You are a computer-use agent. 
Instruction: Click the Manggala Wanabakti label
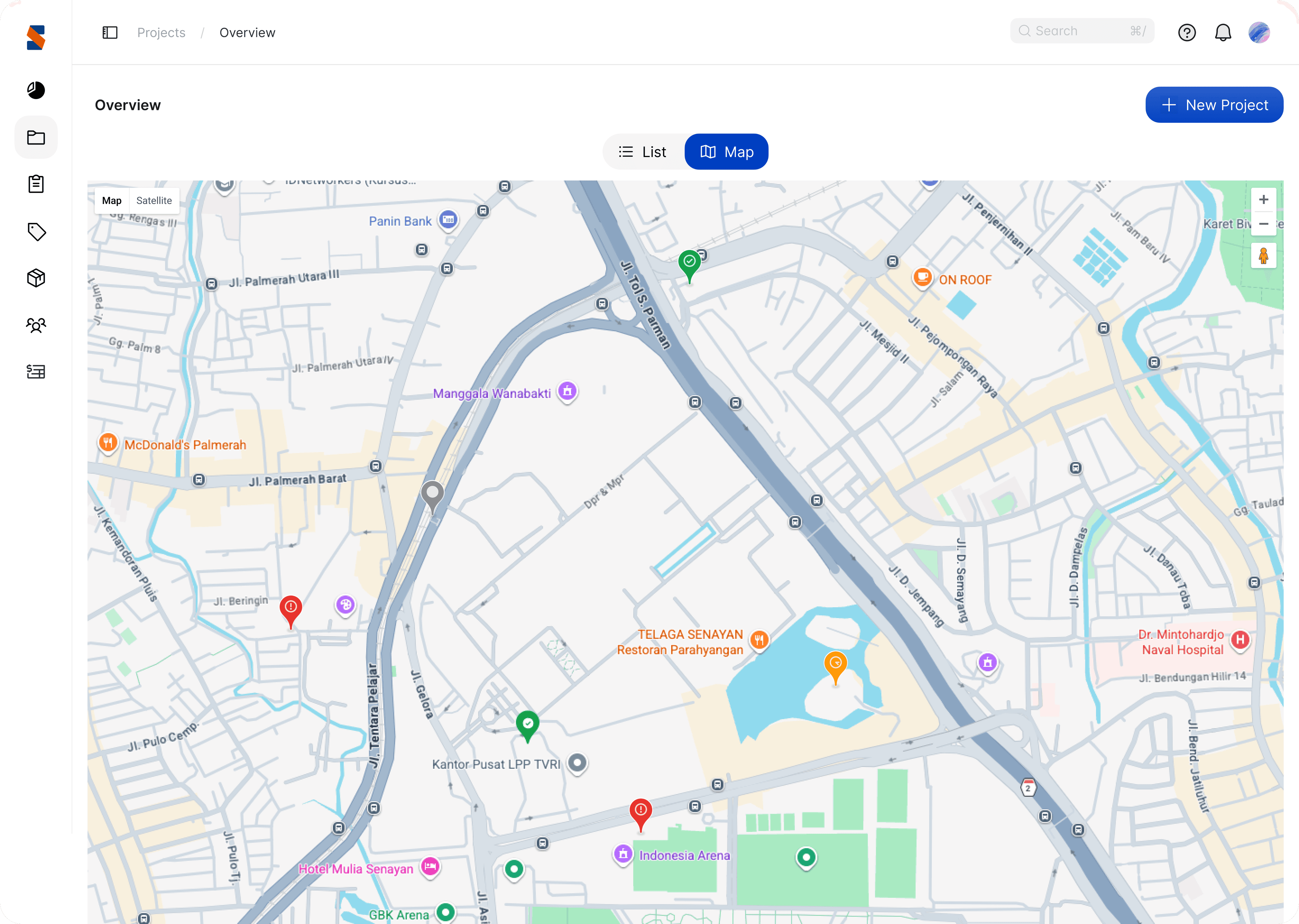(x=492, y=393)
